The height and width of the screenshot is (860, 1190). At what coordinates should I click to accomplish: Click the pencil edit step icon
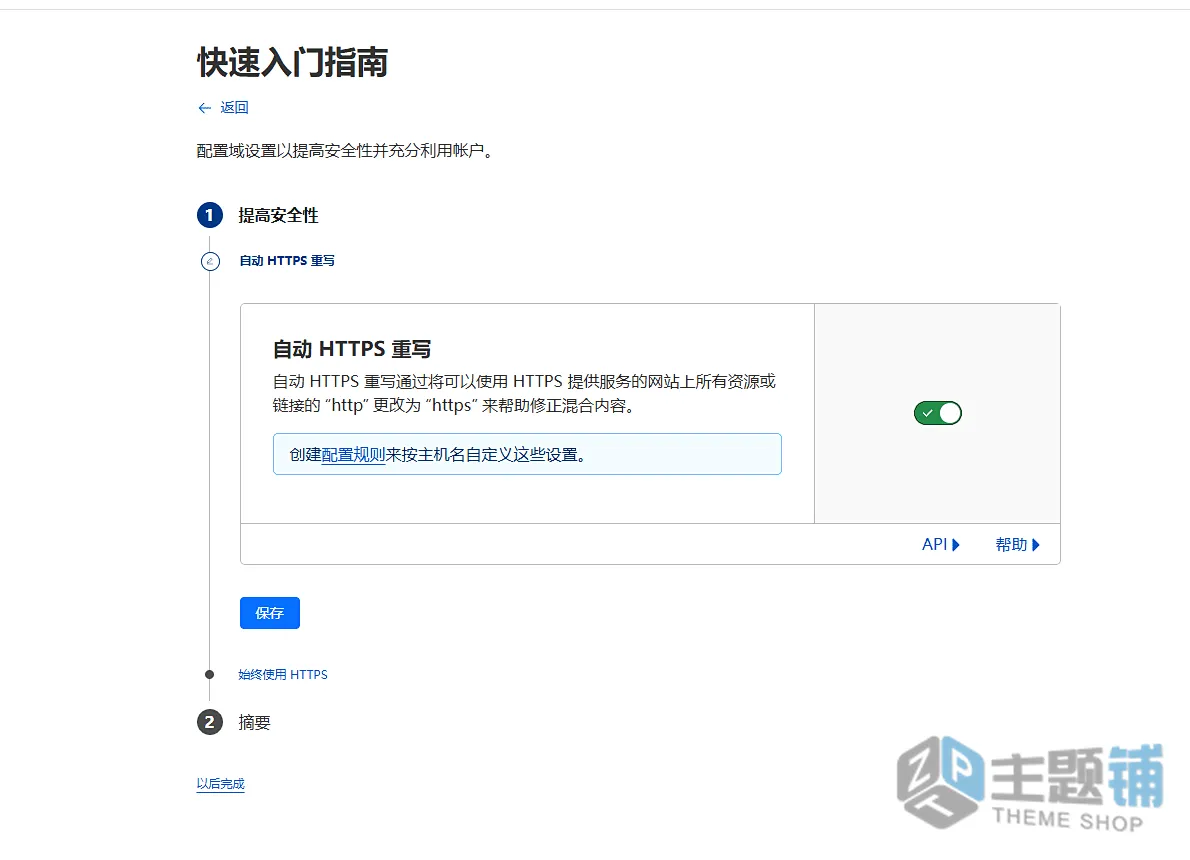coord(210,261)
